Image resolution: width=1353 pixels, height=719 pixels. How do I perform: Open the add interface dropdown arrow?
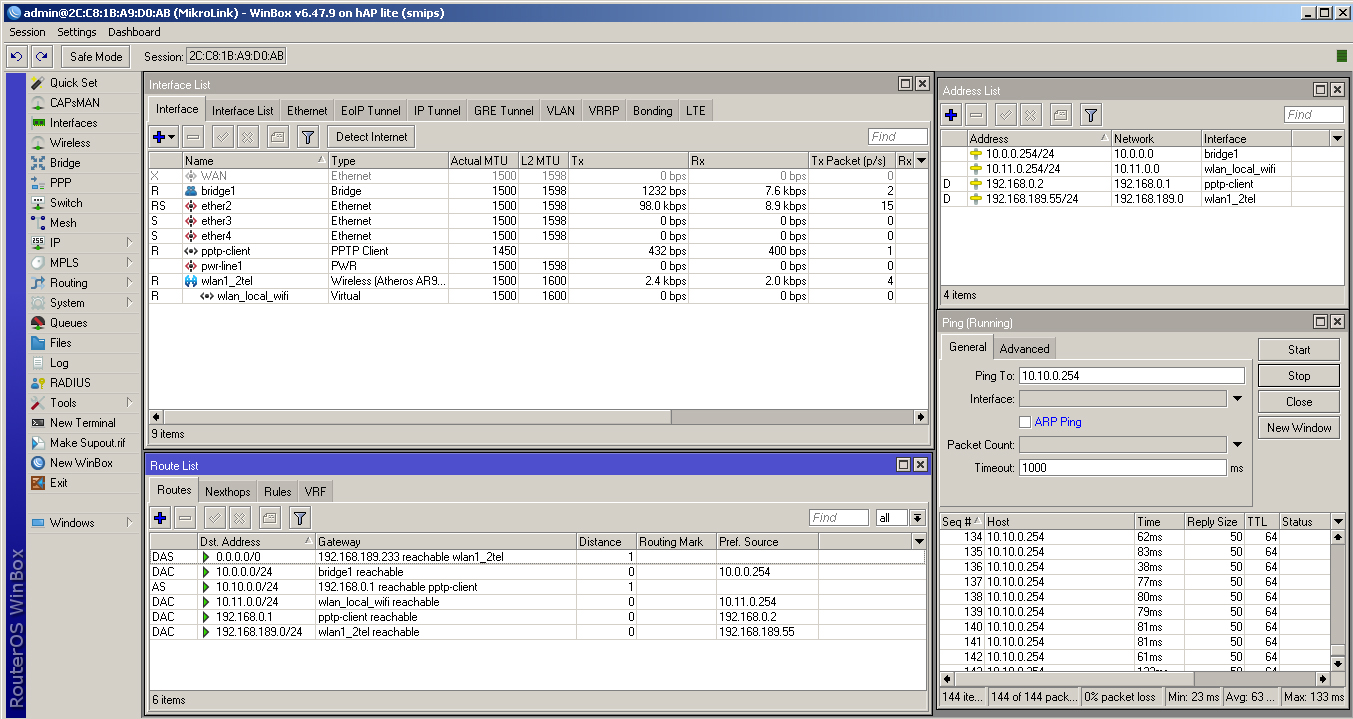172,137
